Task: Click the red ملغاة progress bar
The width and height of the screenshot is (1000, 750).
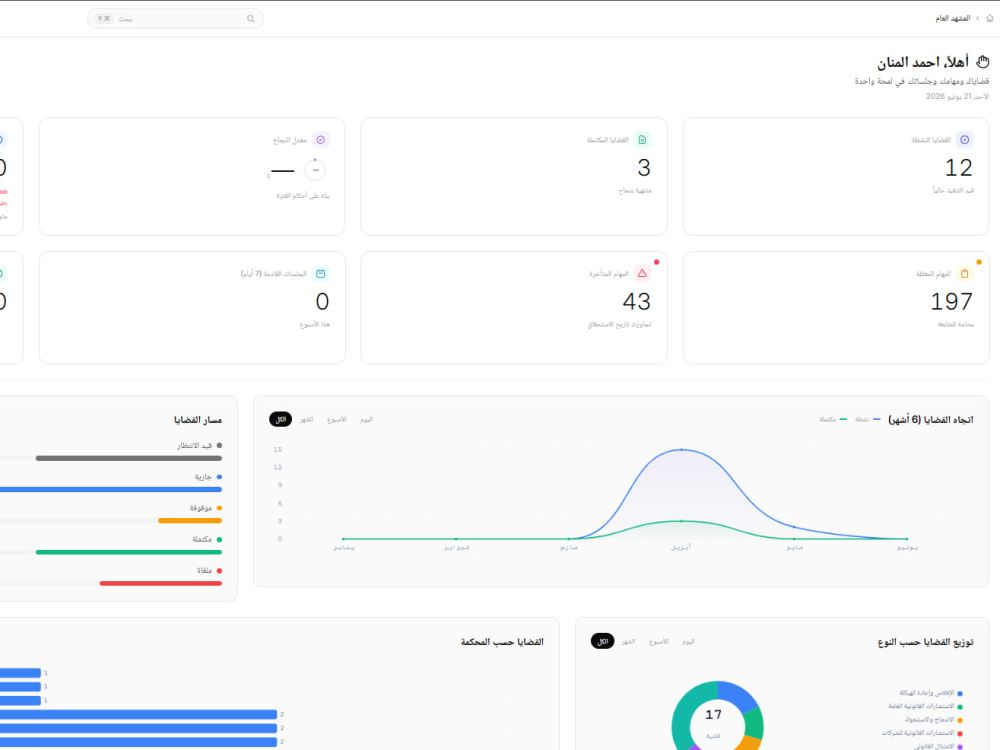Action: click(161, 583)
